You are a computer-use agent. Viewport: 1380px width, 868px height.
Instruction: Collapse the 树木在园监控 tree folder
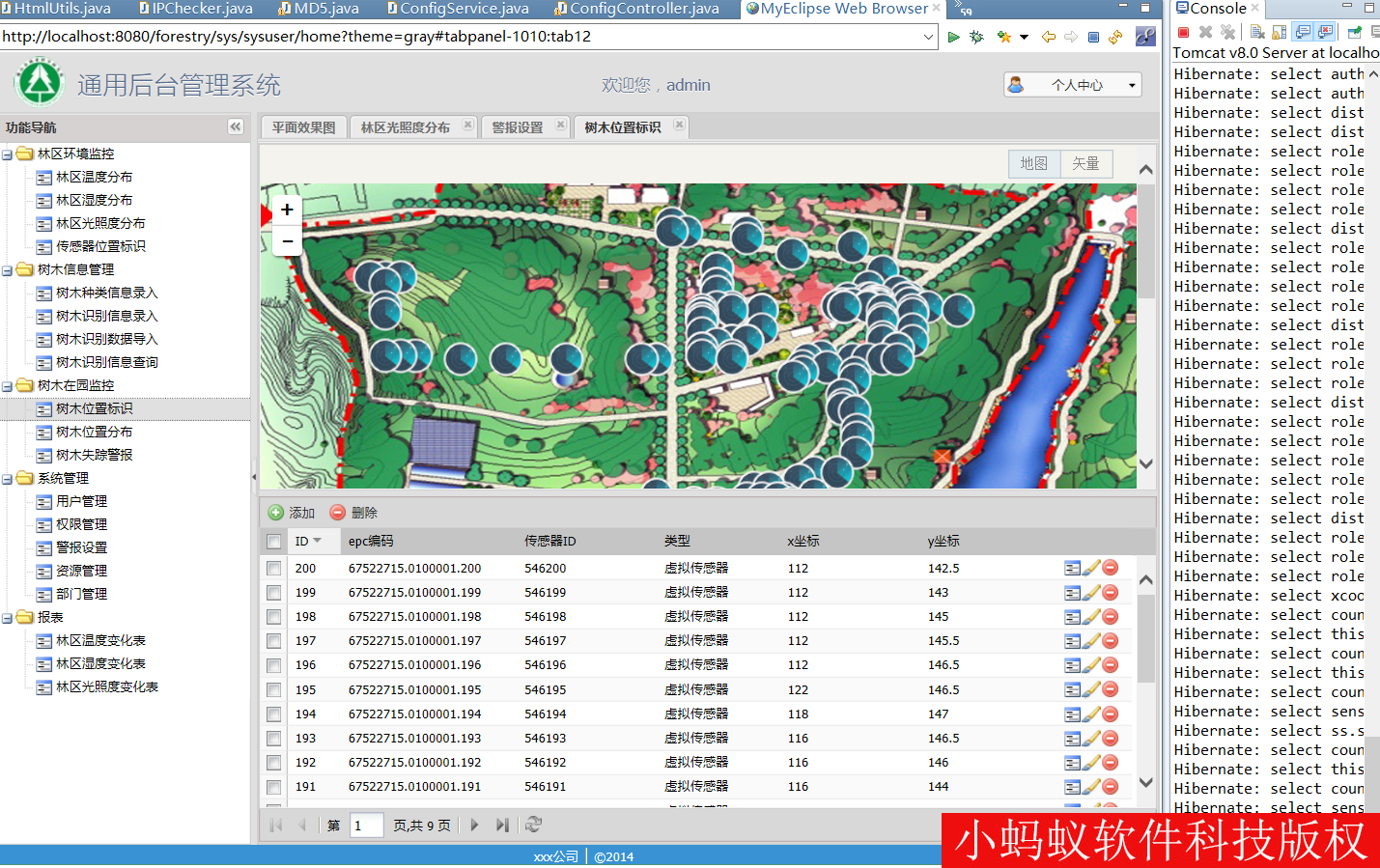coord(7,386)
